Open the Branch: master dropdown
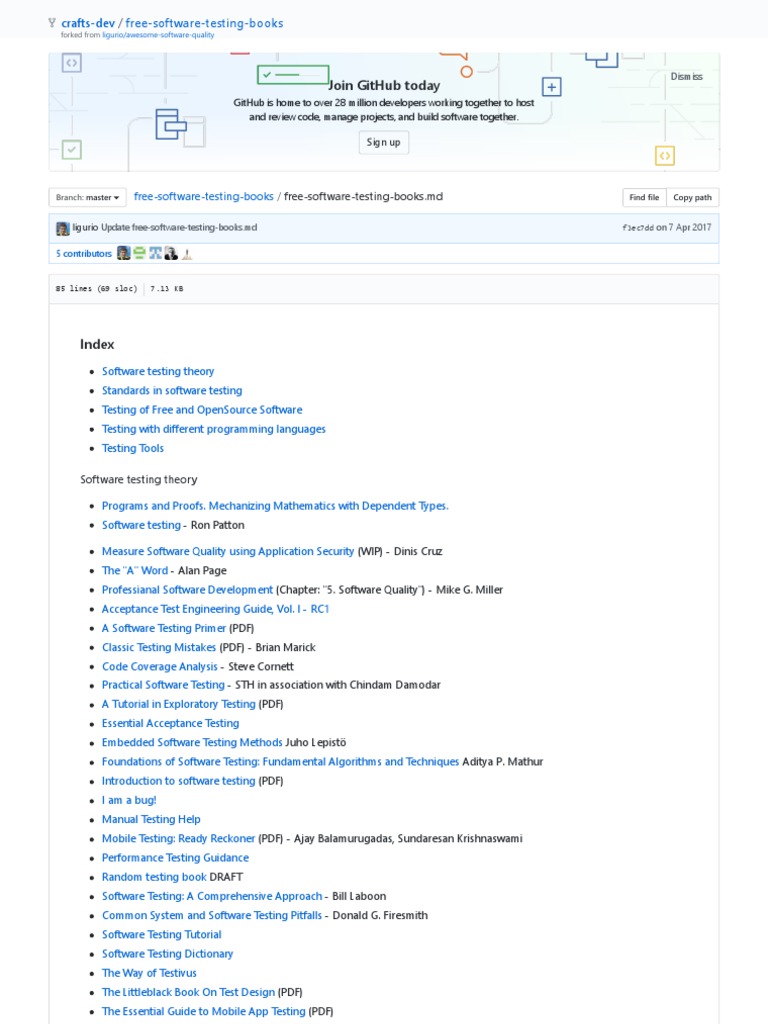The height and width of the screenshot is (1024, 768). coord(88,197)
